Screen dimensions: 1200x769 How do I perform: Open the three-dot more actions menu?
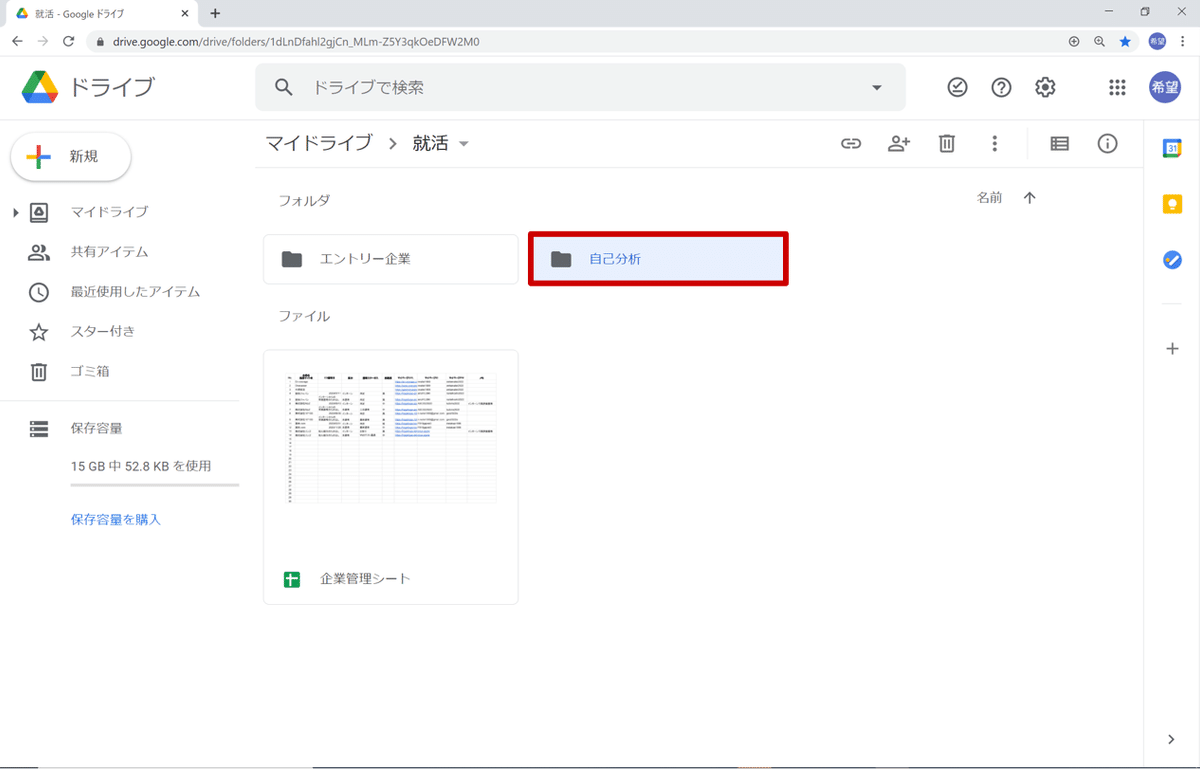(994, 143)
